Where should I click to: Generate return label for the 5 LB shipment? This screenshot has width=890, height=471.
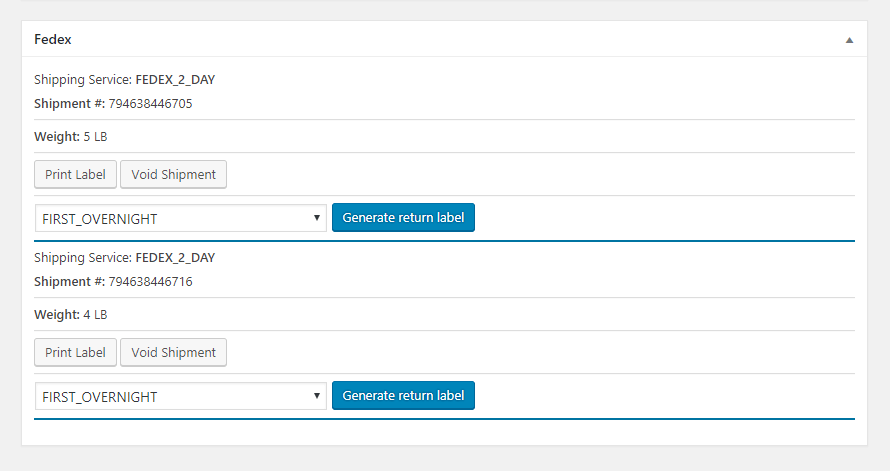[x=403, y=217]
